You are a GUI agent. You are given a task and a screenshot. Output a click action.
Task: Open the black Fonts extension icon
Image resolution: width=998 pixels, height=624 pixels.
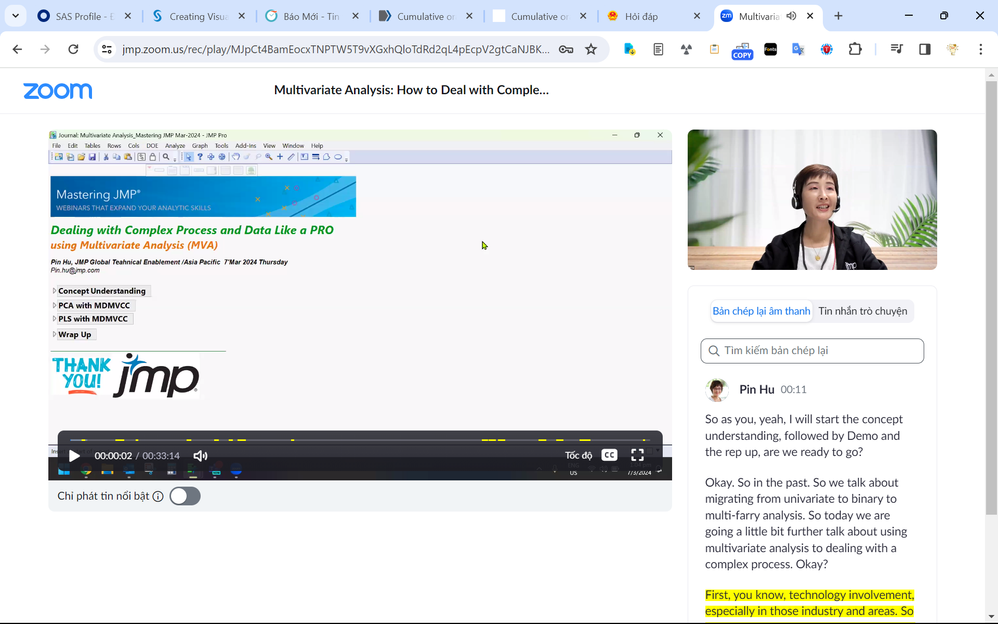[770, 49]
